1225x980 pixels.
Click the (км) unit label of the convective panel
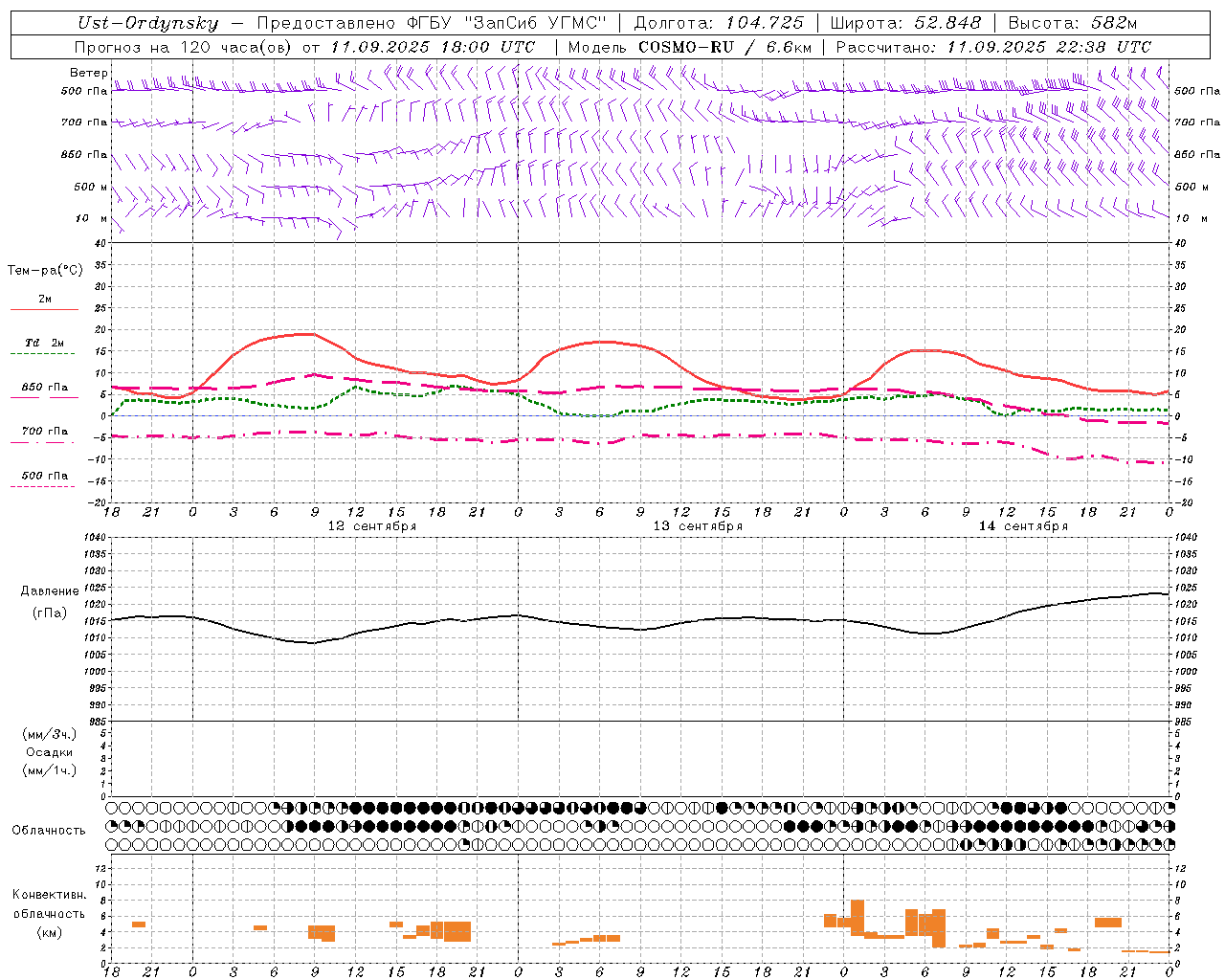[x=50, y=932]
